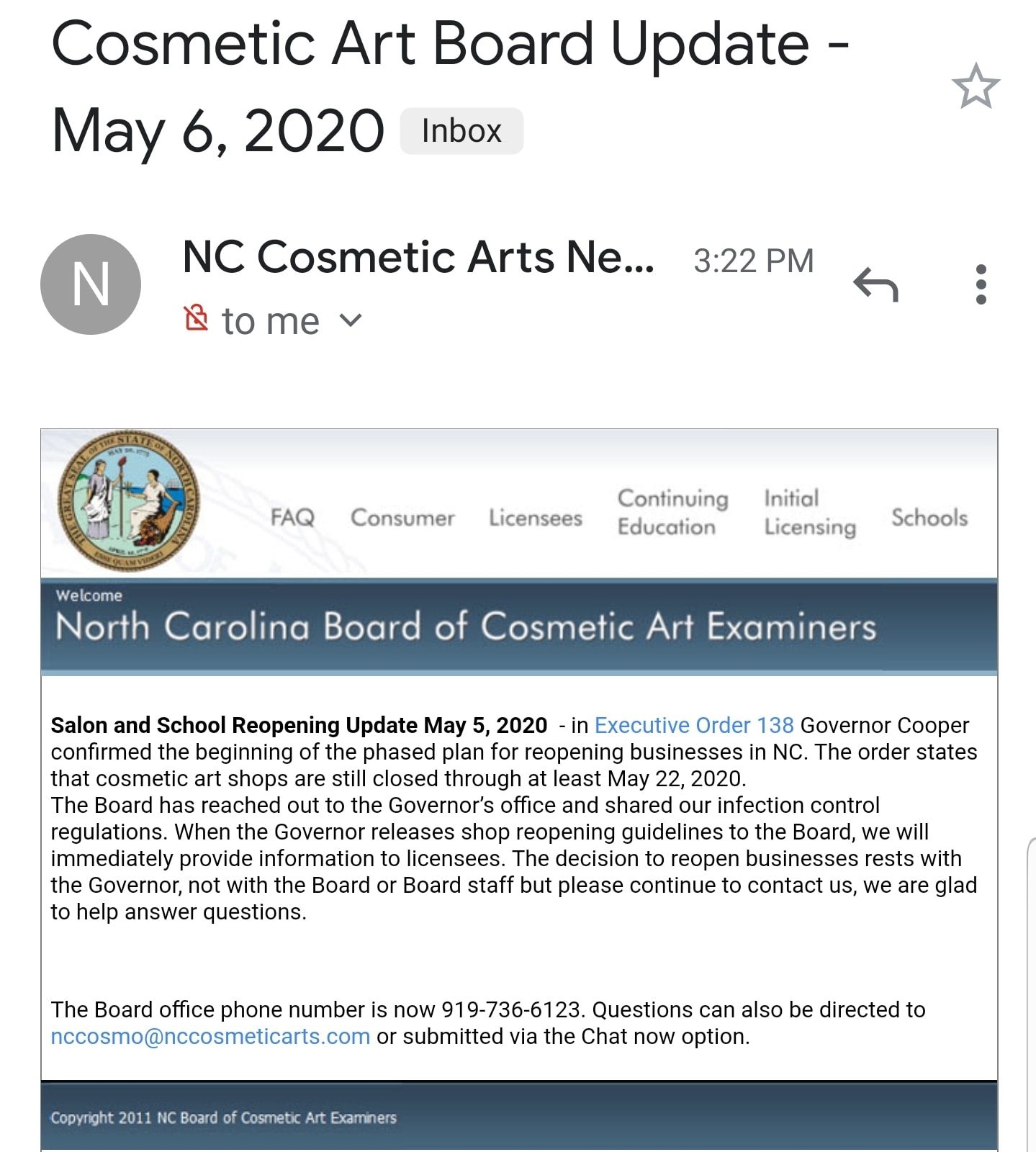Image resolution: width=1036 pixels, height=1152 pixels.
Task: Click the nccosmo@nccosmeticarts.com email link
Action: point(210,1036)
